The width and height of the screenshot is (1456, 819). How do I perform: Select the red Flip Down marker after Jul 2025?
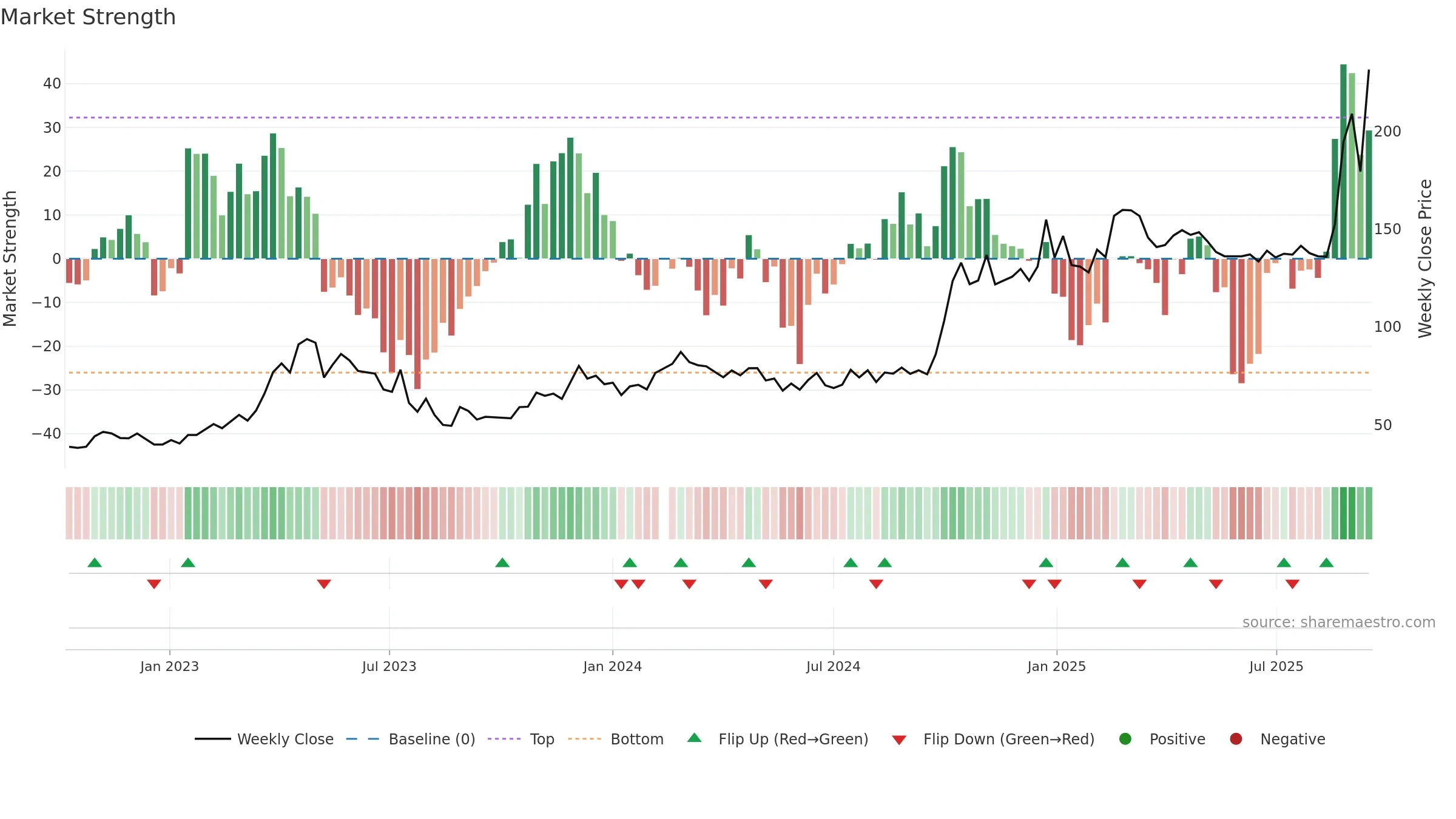(1292, 584)
